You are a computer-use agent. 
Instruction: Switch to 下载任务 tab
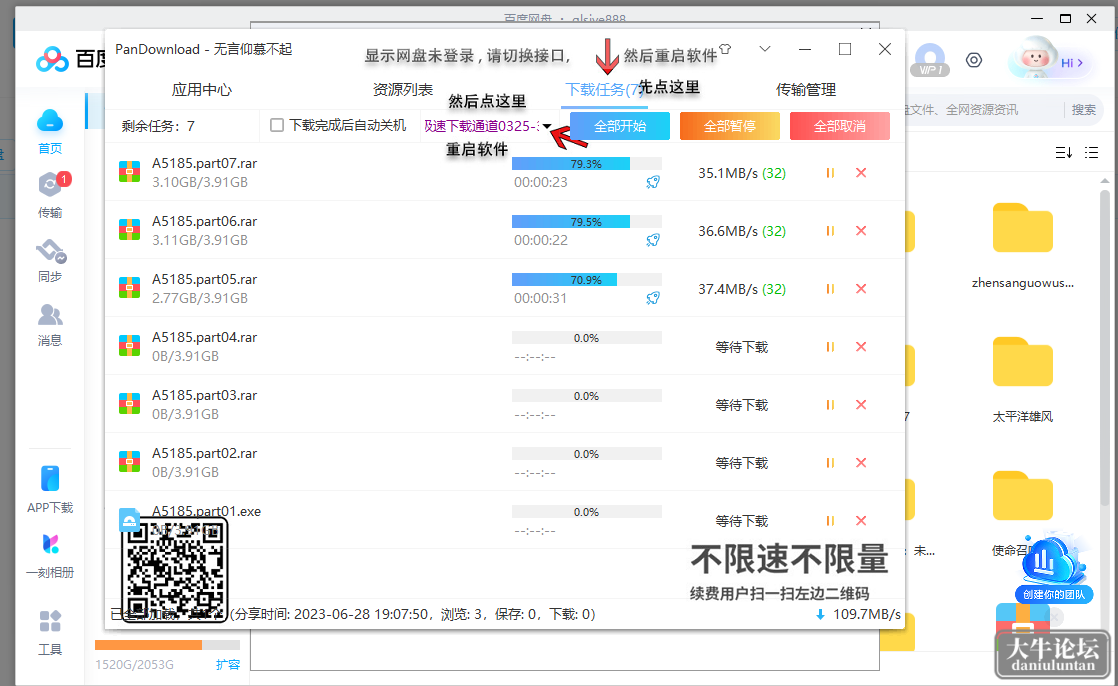(604, 90)
